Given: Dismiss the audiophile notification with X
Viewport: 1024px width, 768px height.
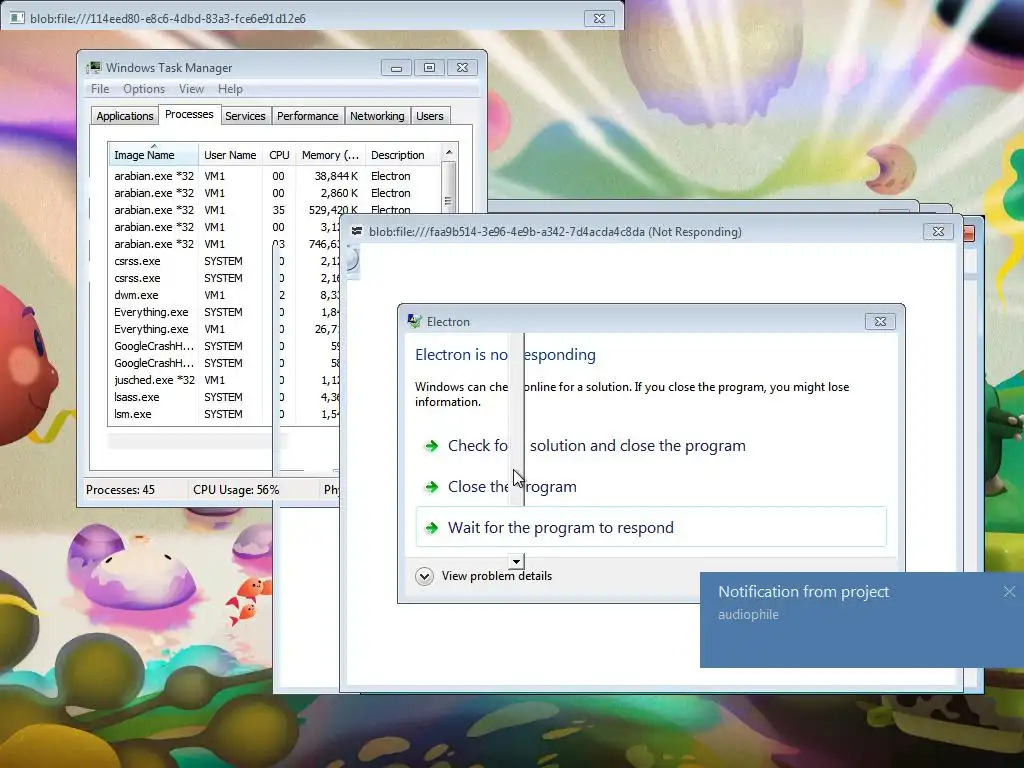Looking at the screenshot, I should (1010, 592).
